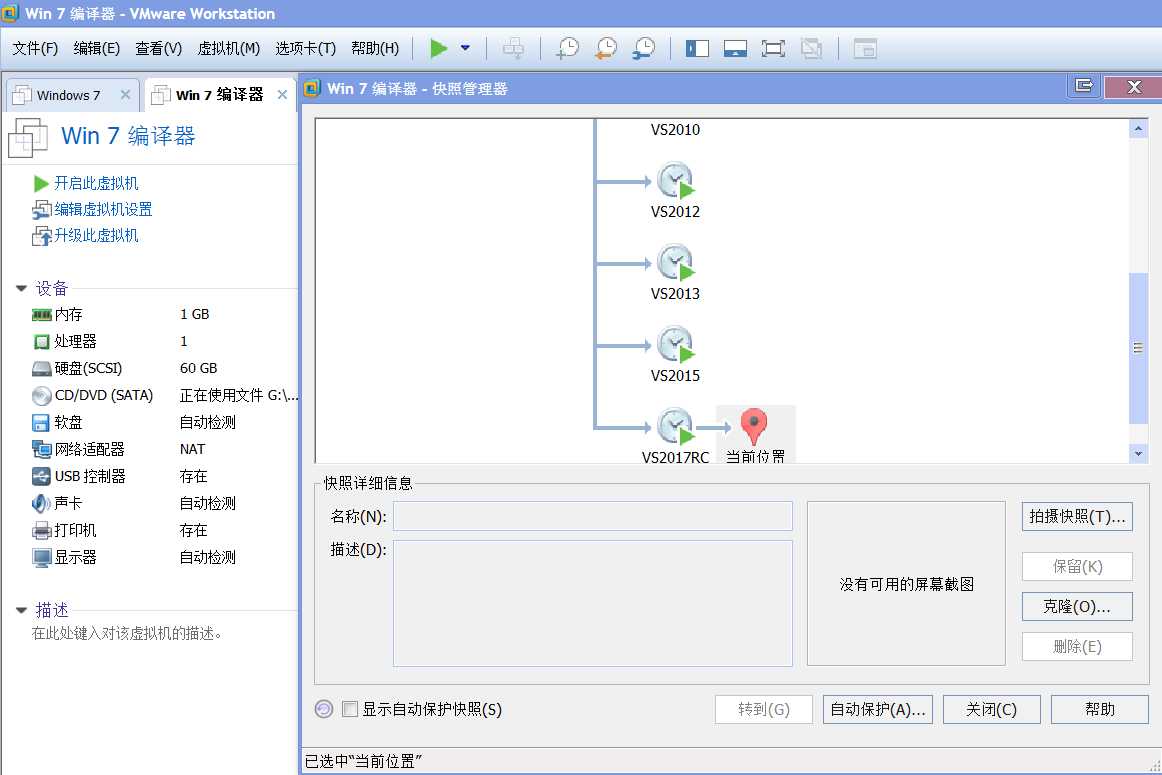Open the 选项卡(T) menu
Viewport: 1162px width, 775px height.
click(x=305, y=49)
